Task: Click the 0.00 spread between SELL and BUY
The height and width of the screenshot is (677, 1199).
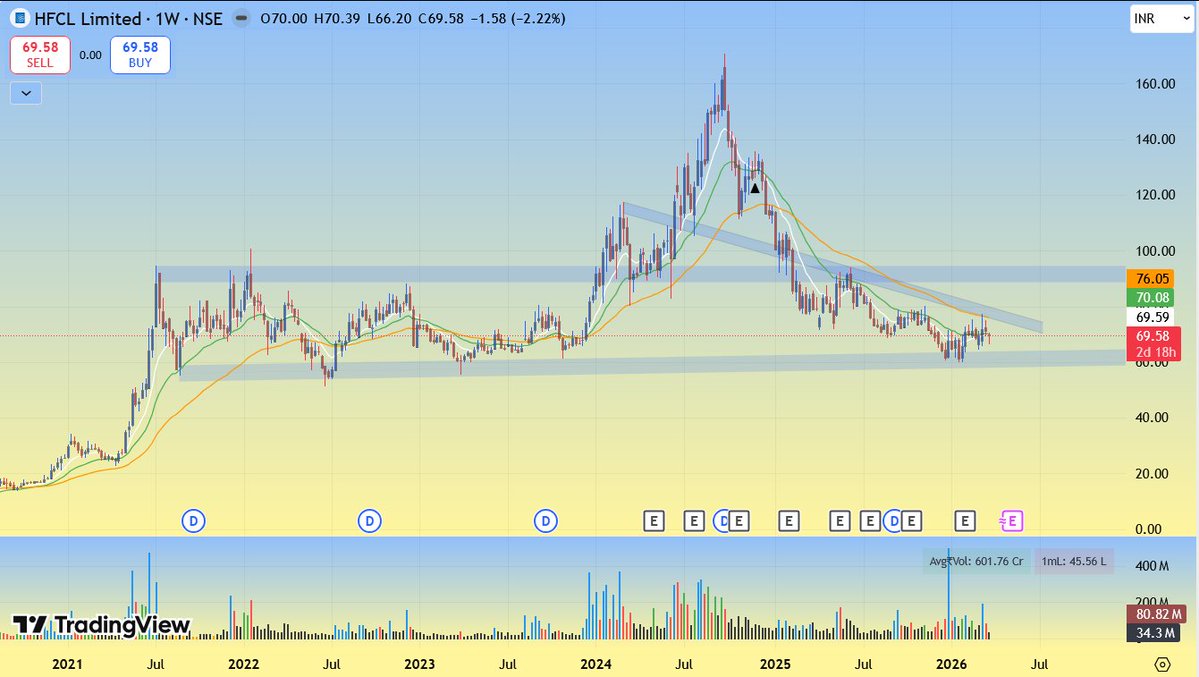Action: click(x=90, y=55)
